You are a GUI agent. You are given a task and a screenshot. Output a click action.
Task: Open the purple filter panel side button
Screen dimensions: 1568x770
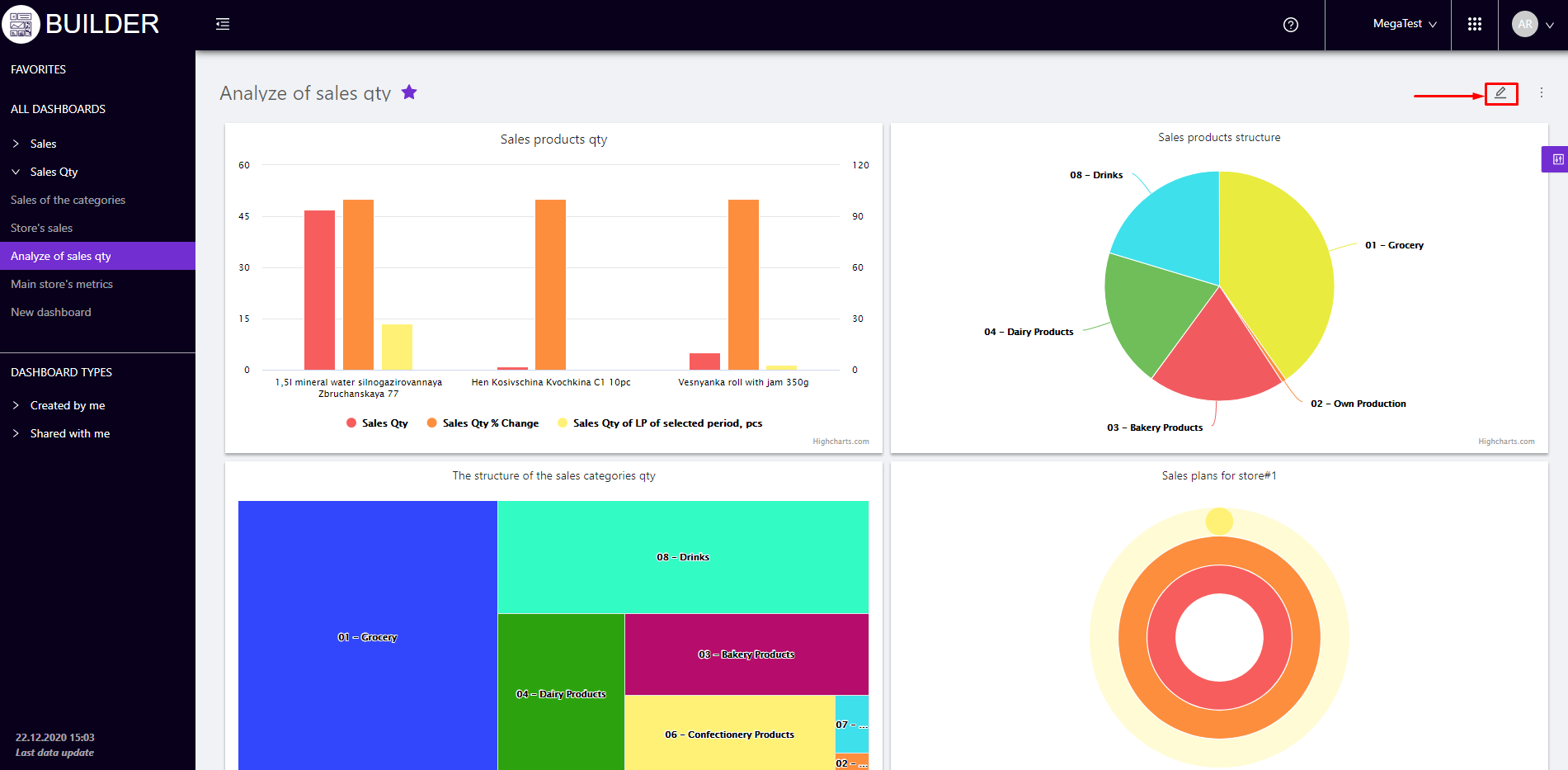1556,159
